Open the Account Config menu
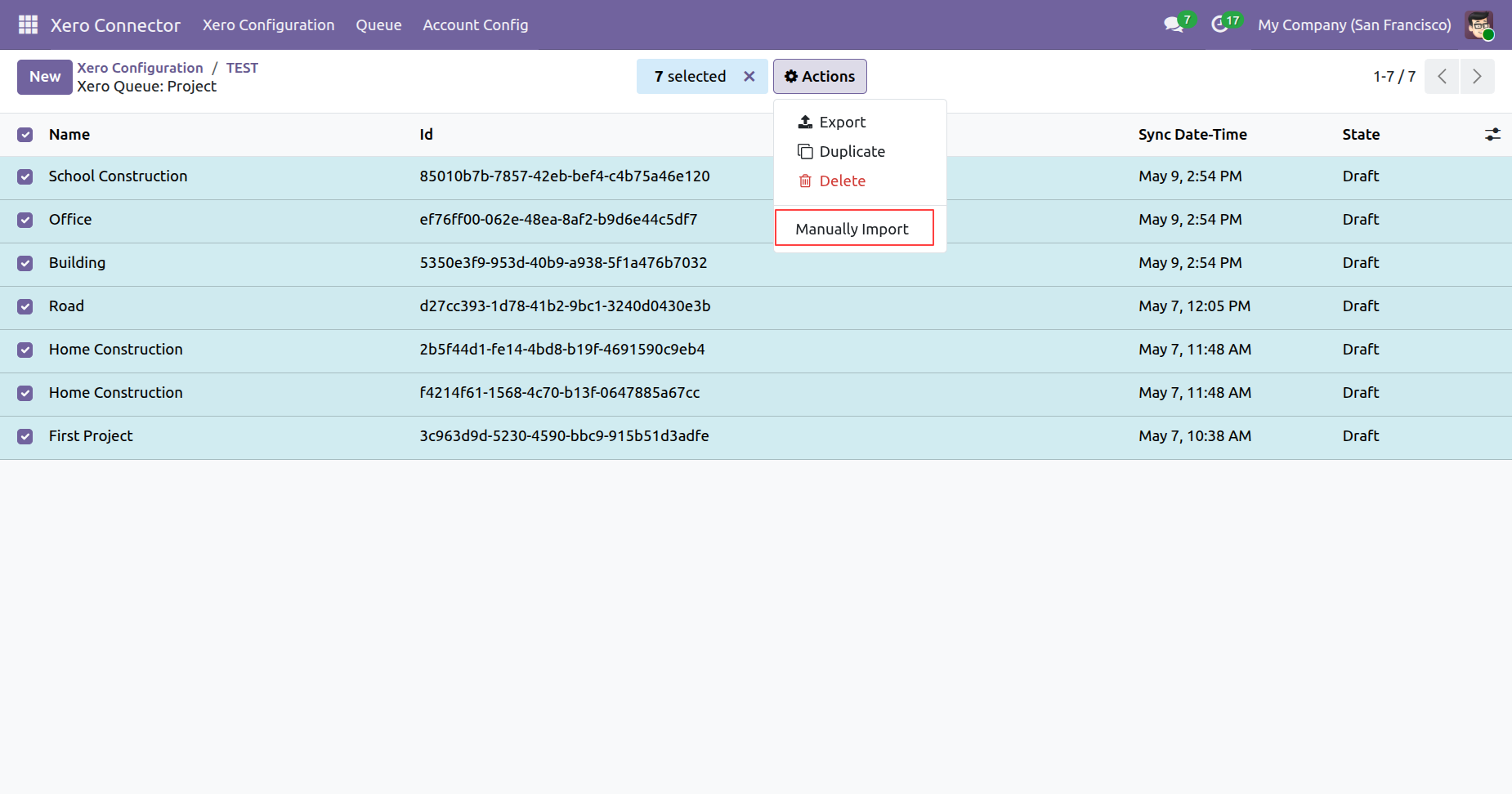1512x794 pixels. tap(475, 25)
